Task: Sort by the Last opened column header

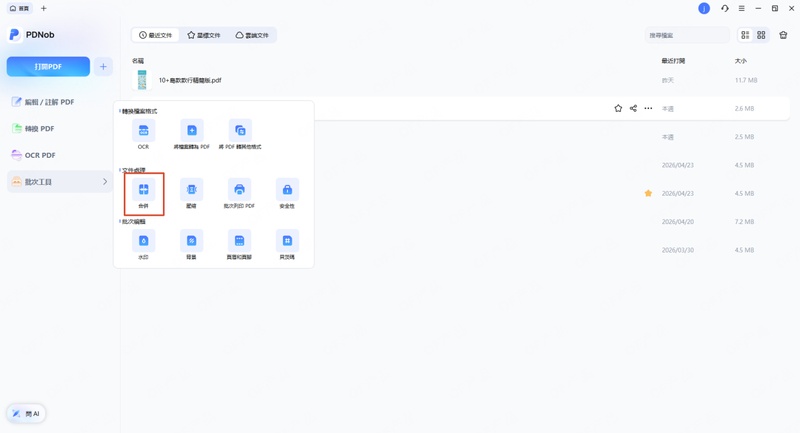Action: 673,61
